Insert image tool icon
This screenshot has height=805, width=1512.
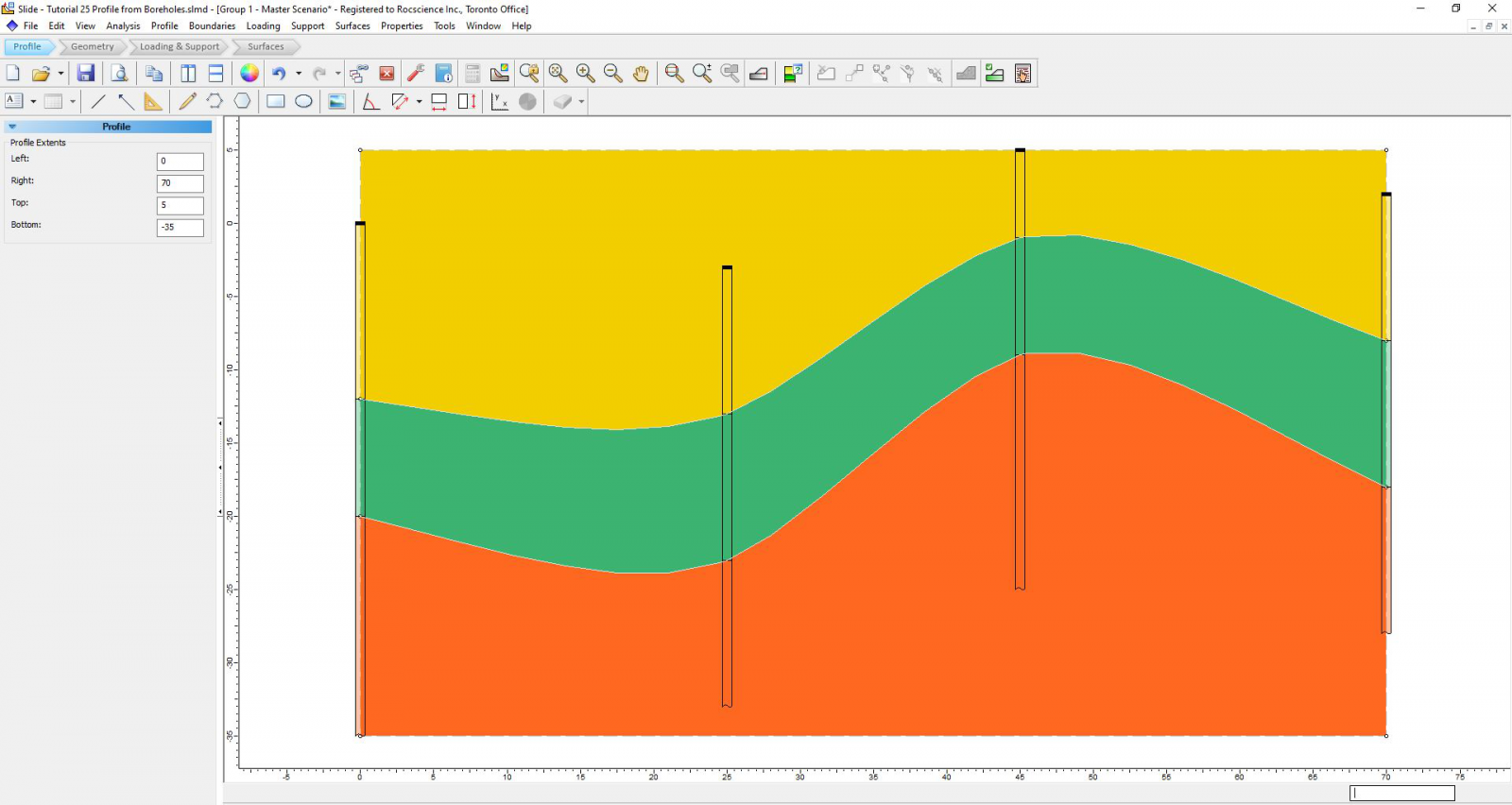(x=337, y=101)
